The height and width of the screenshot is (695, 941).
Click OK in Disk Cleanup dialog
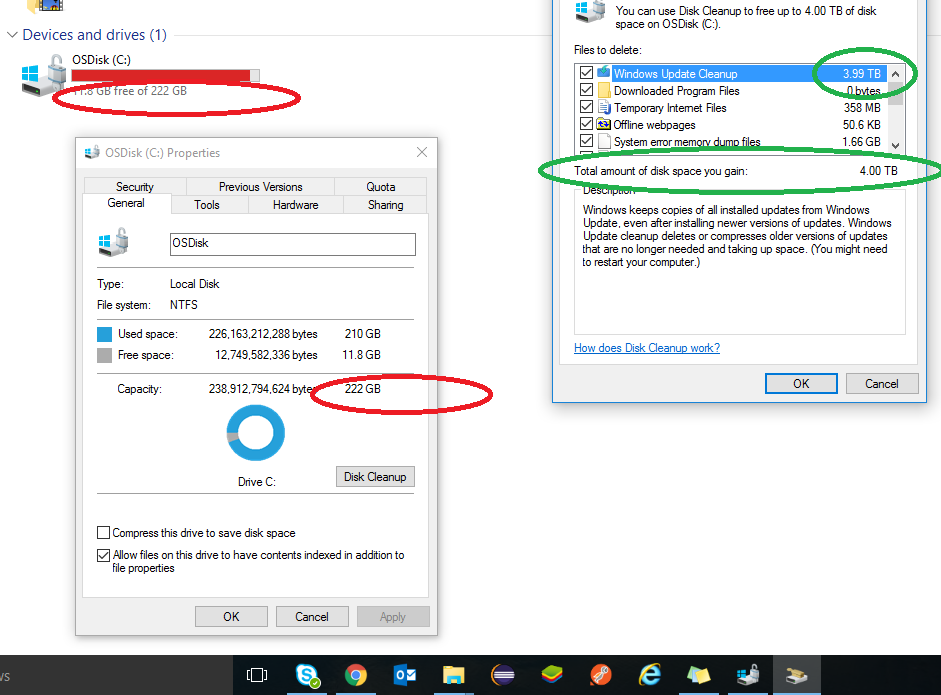point(801,384)
